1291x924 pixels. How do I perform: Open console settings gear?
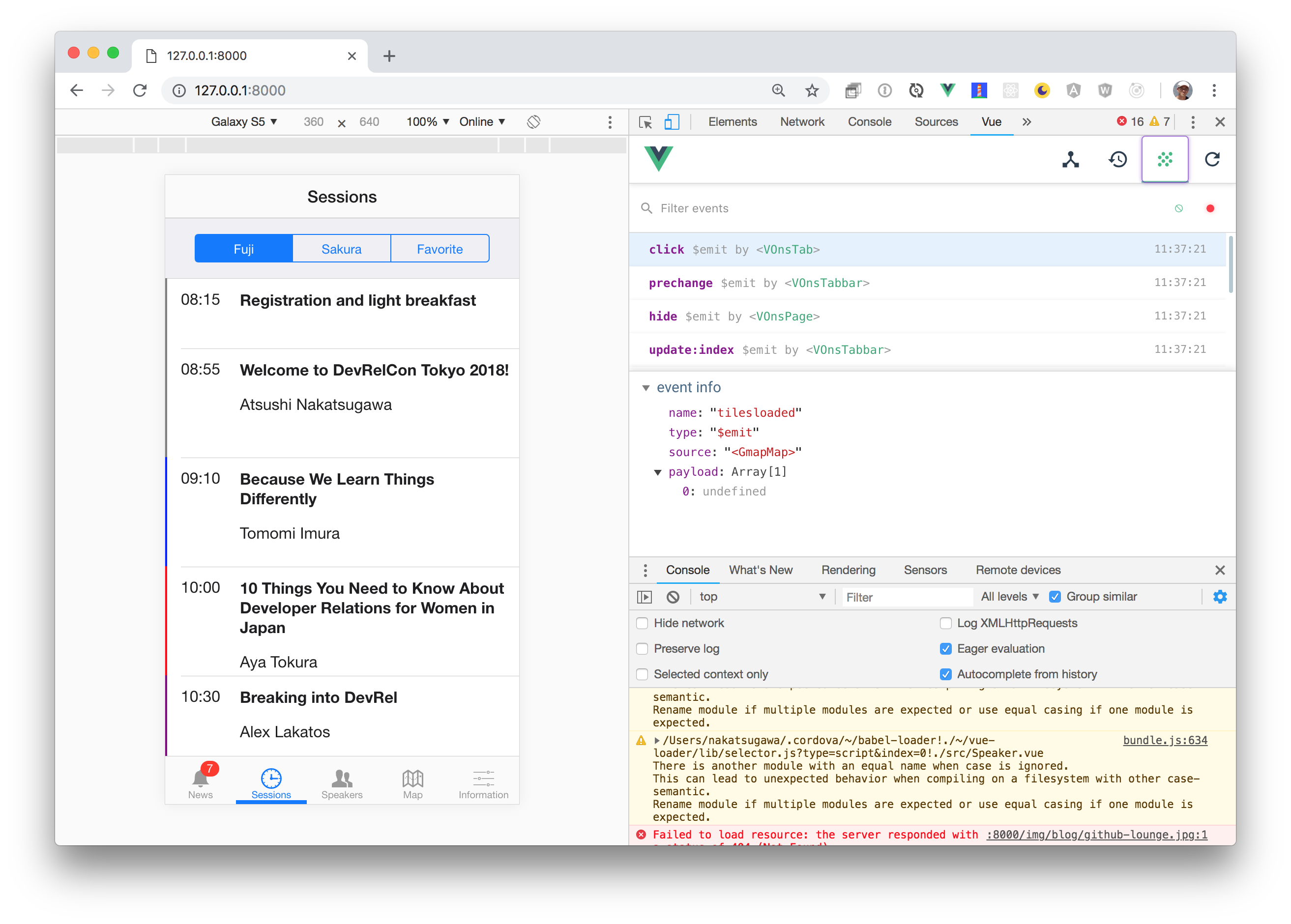pos(1220,597)
